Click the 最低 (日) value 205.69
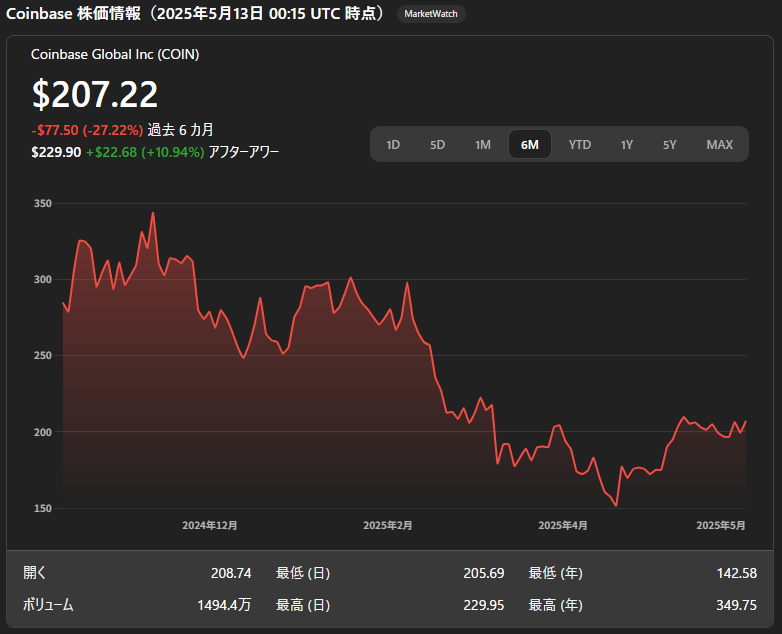The width and height of the screenshot is (782, 634). point(484,573)
